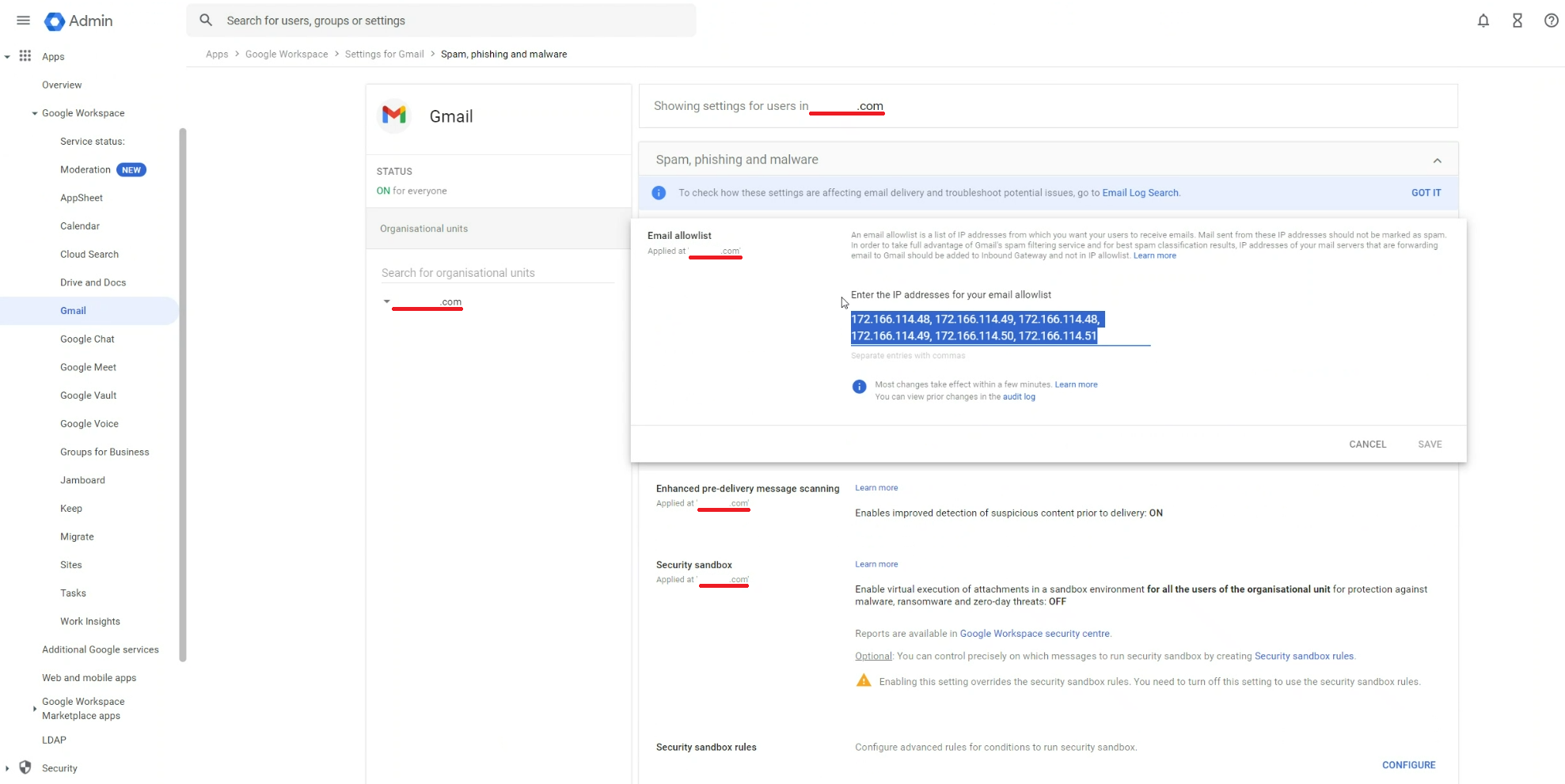Click the search magnifier icon
Image resolution: width=1565 pixels, height=784 pixels.
coord(206,21)
